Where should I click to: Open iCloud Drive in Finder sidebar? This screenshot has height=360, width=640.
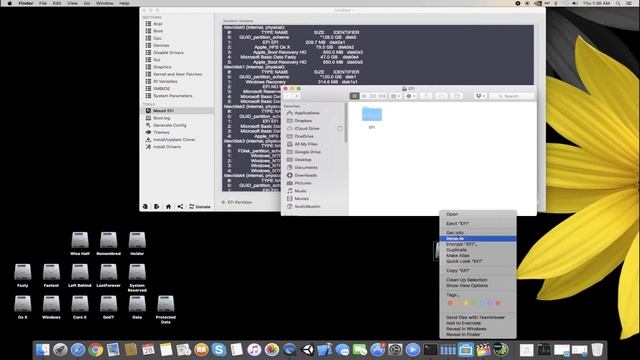coord(307,129)
